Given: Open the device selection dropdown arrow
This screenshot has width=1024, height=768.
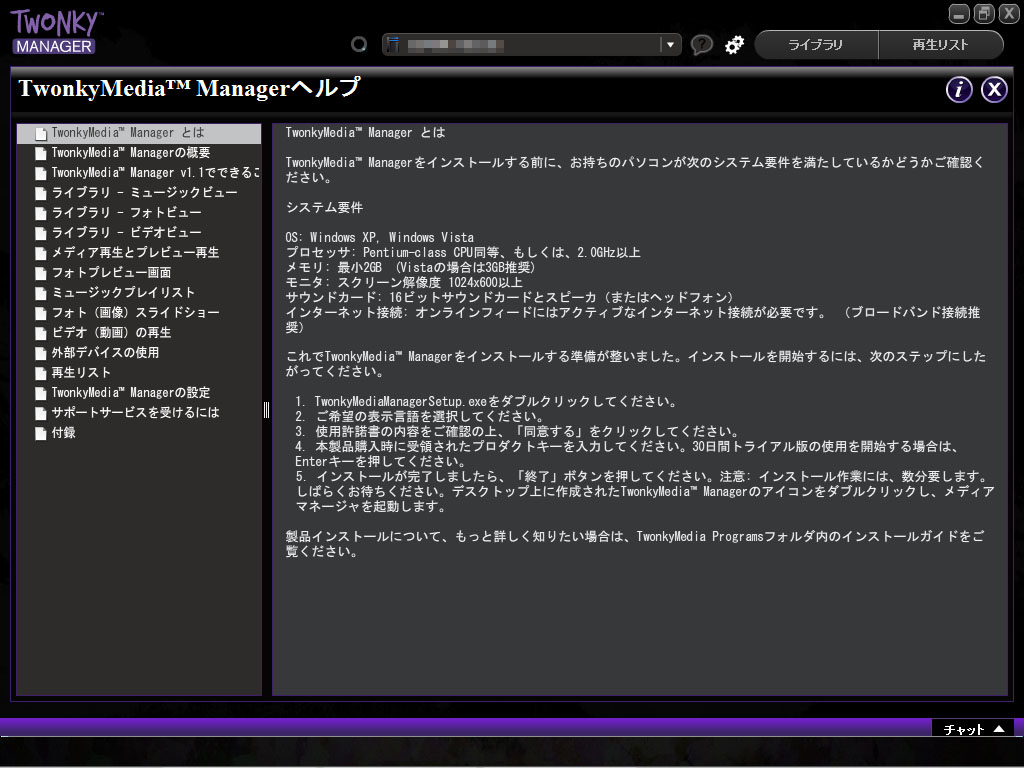Looking at the screenshot, I should (673, 44).
